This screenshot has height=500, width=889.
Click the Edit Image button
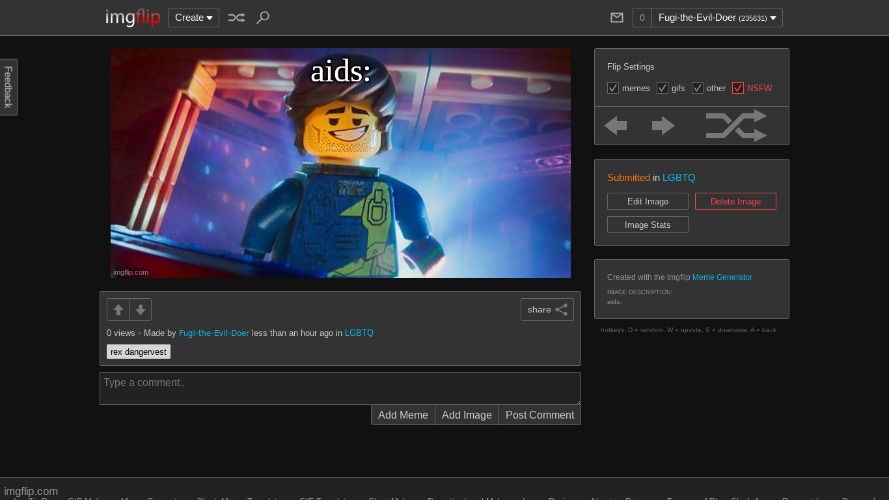647,201
